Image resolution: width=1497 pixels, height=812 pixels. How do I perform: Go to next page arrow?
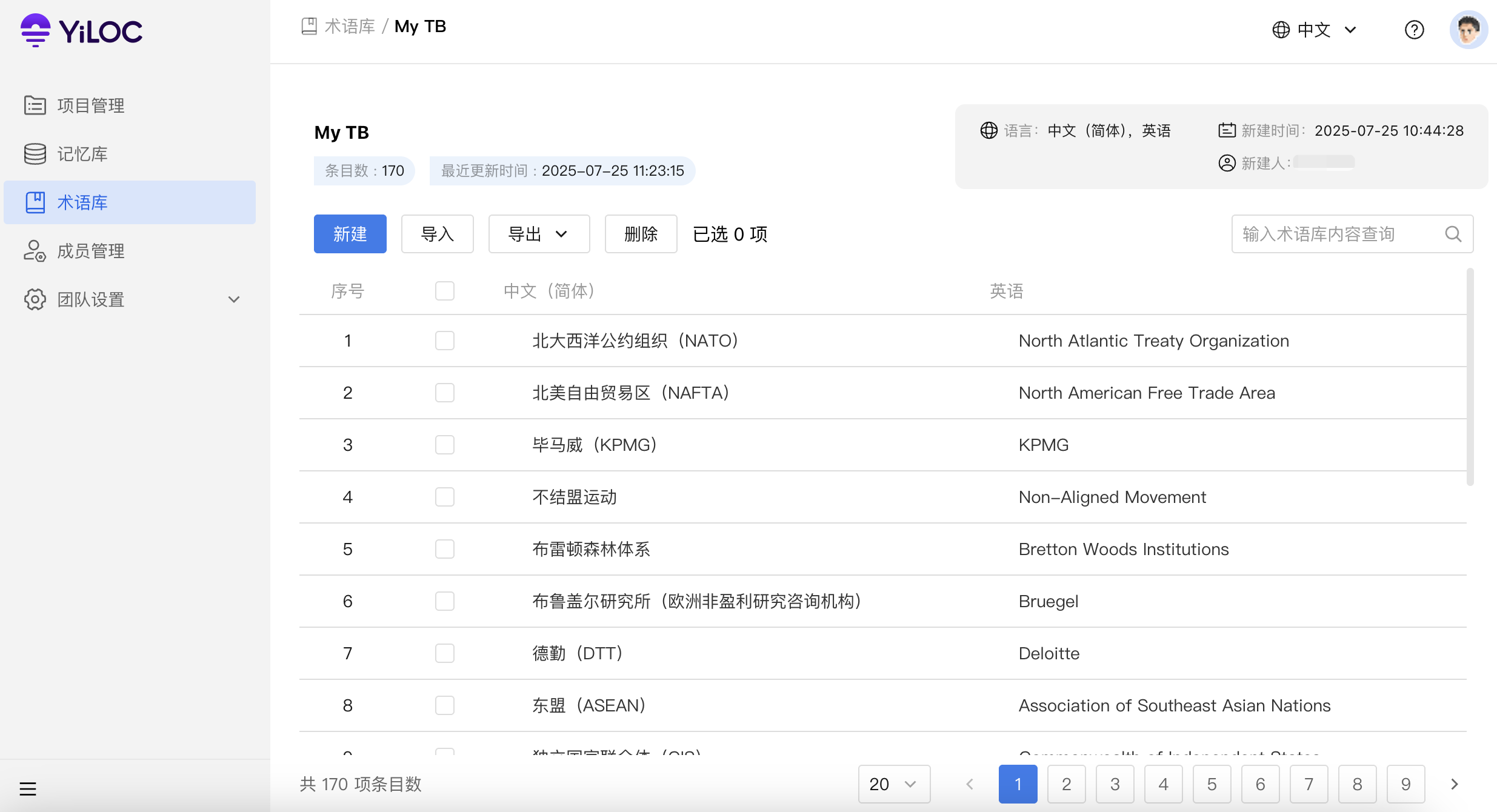point(1455,784)
